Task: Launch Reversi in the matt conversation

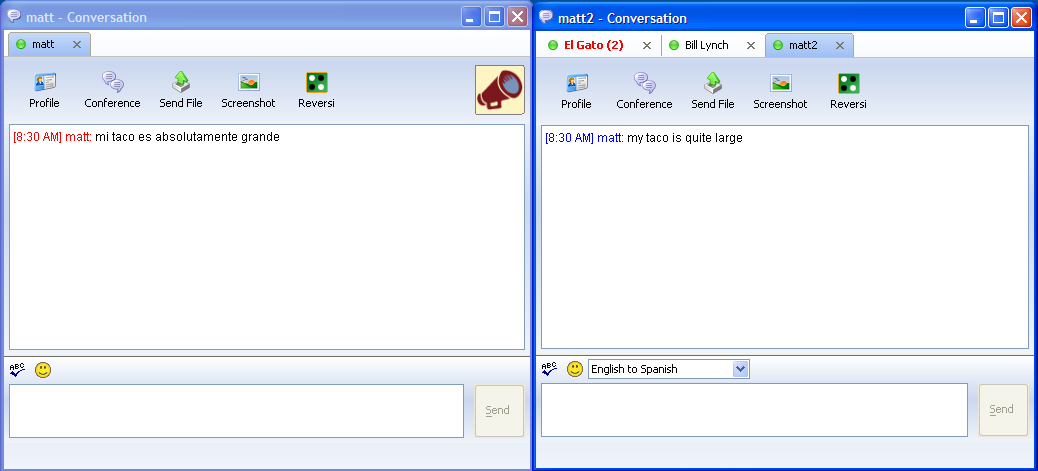Action: (316, 90)
